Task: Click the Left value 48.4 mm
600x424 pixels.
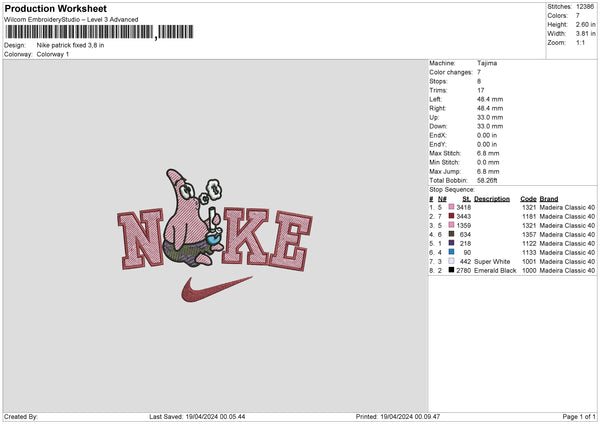Action: point(490,99)
